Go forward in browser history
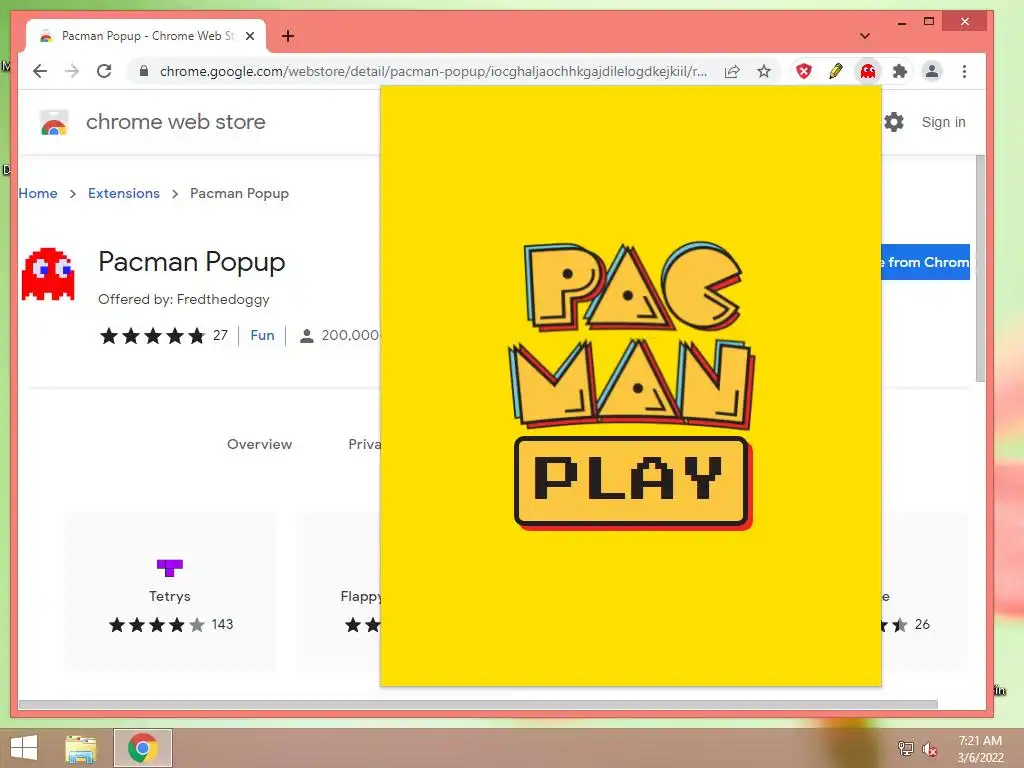Image resolution: width=1024 pixels, height=768 pixels. 72,71
